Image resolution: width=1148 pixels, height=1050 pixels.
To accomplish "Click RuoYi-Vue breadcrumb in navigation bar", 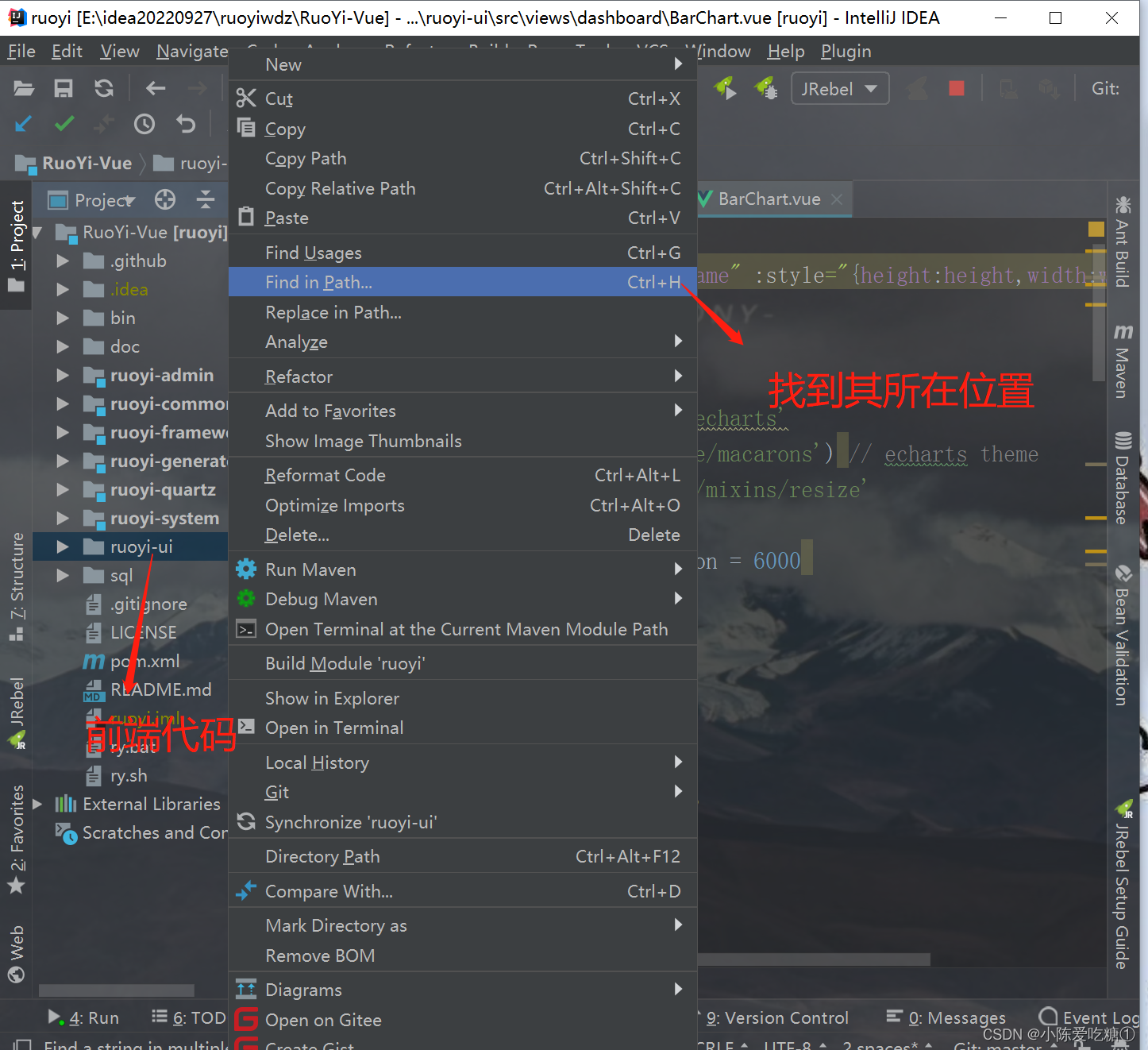I will (74, 163).
